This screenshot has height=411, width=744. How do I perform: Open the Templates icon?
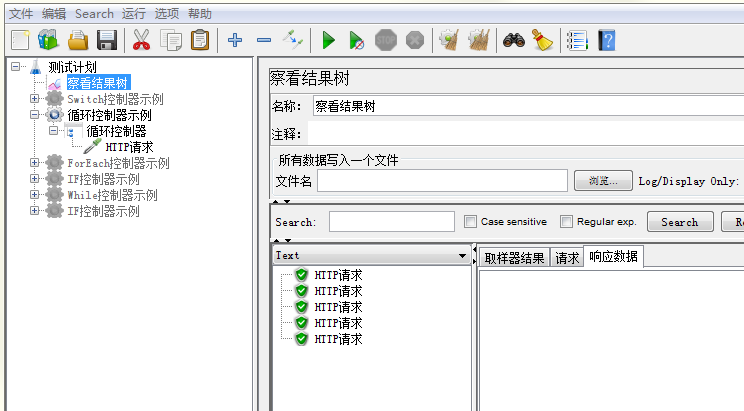[48, 40]
